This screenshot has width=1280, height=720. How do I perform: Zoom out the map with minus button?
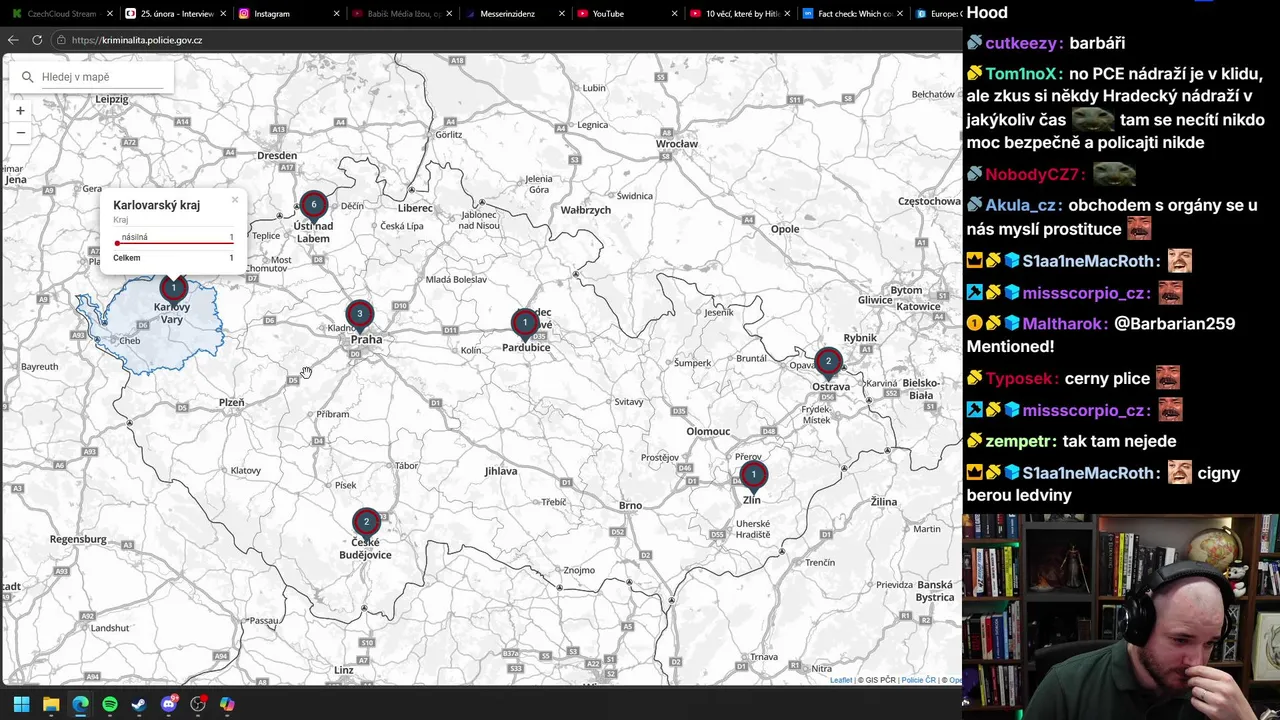20,132
